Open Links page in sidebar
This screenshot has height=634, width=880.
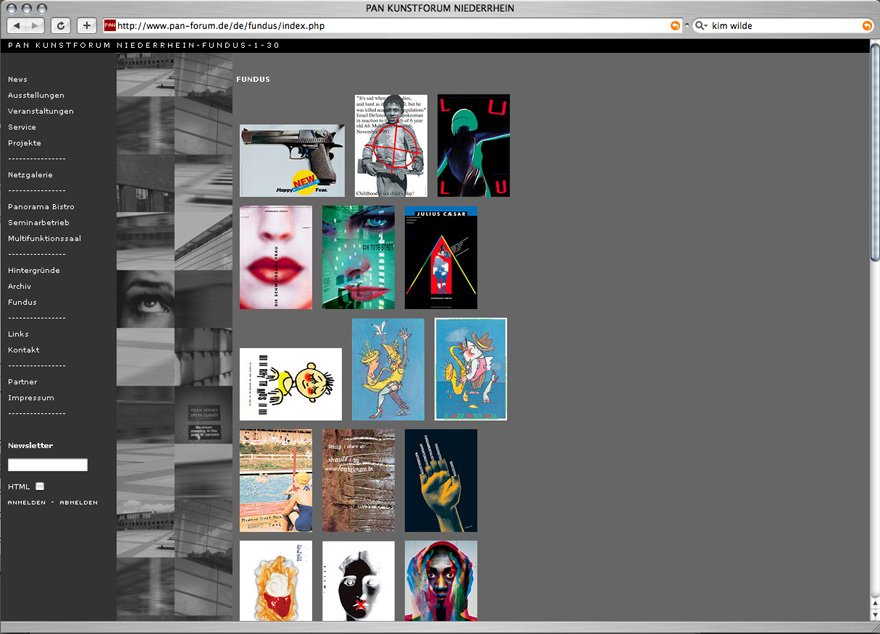[18, 334]
